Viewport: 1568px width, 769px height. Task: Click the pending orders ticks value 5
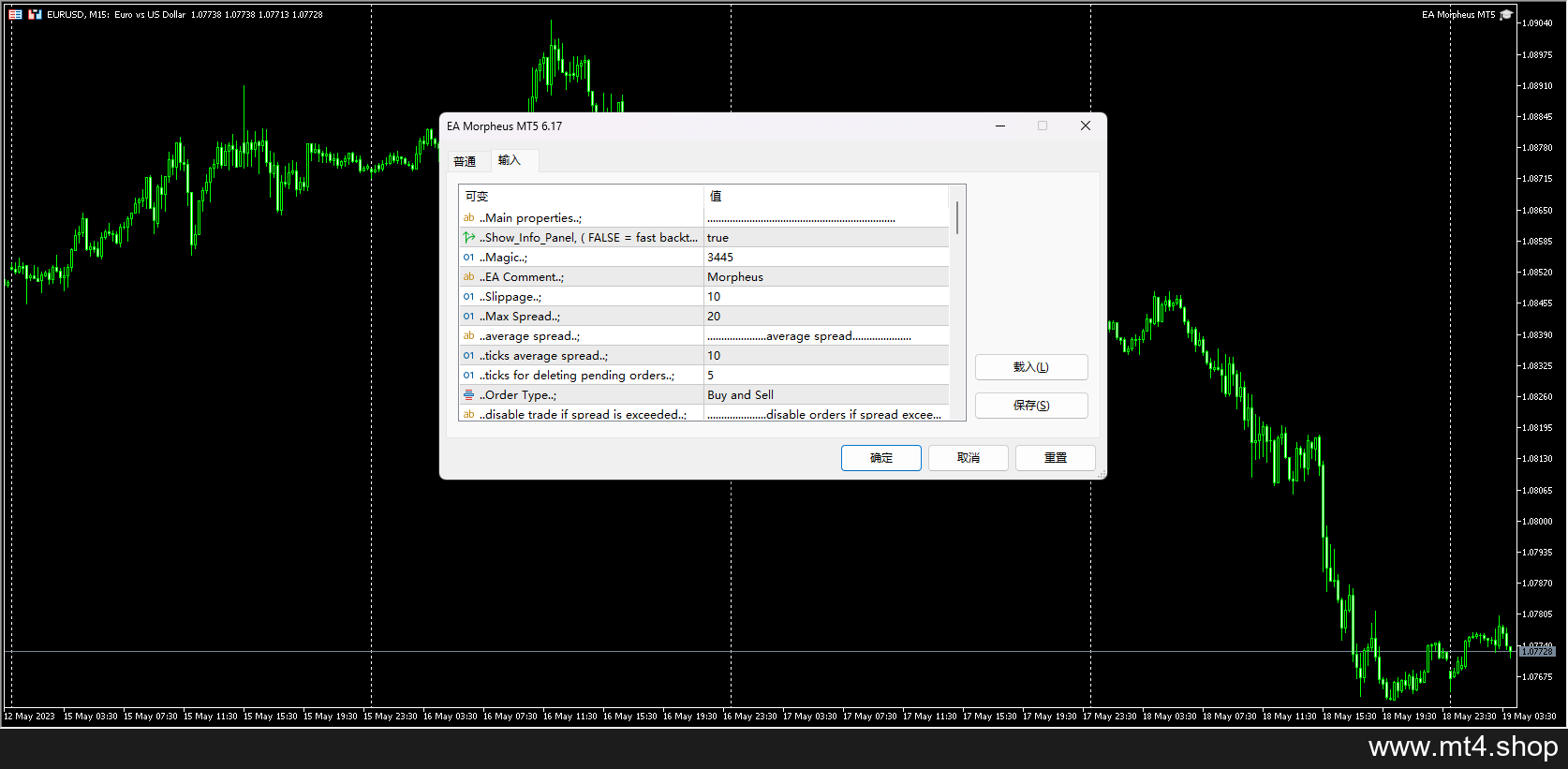(710, 376)
